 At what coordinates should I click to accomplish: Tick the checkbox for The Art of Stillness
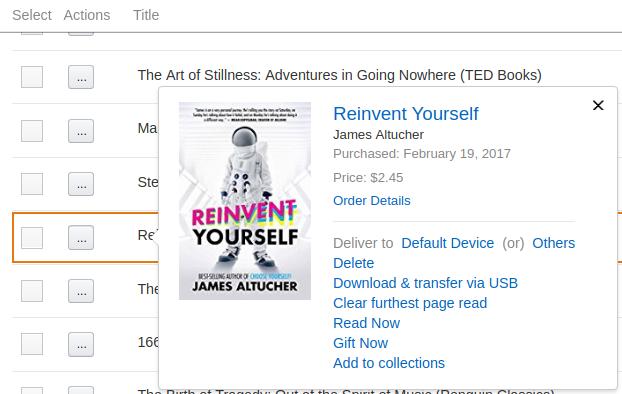coord(32,77)
